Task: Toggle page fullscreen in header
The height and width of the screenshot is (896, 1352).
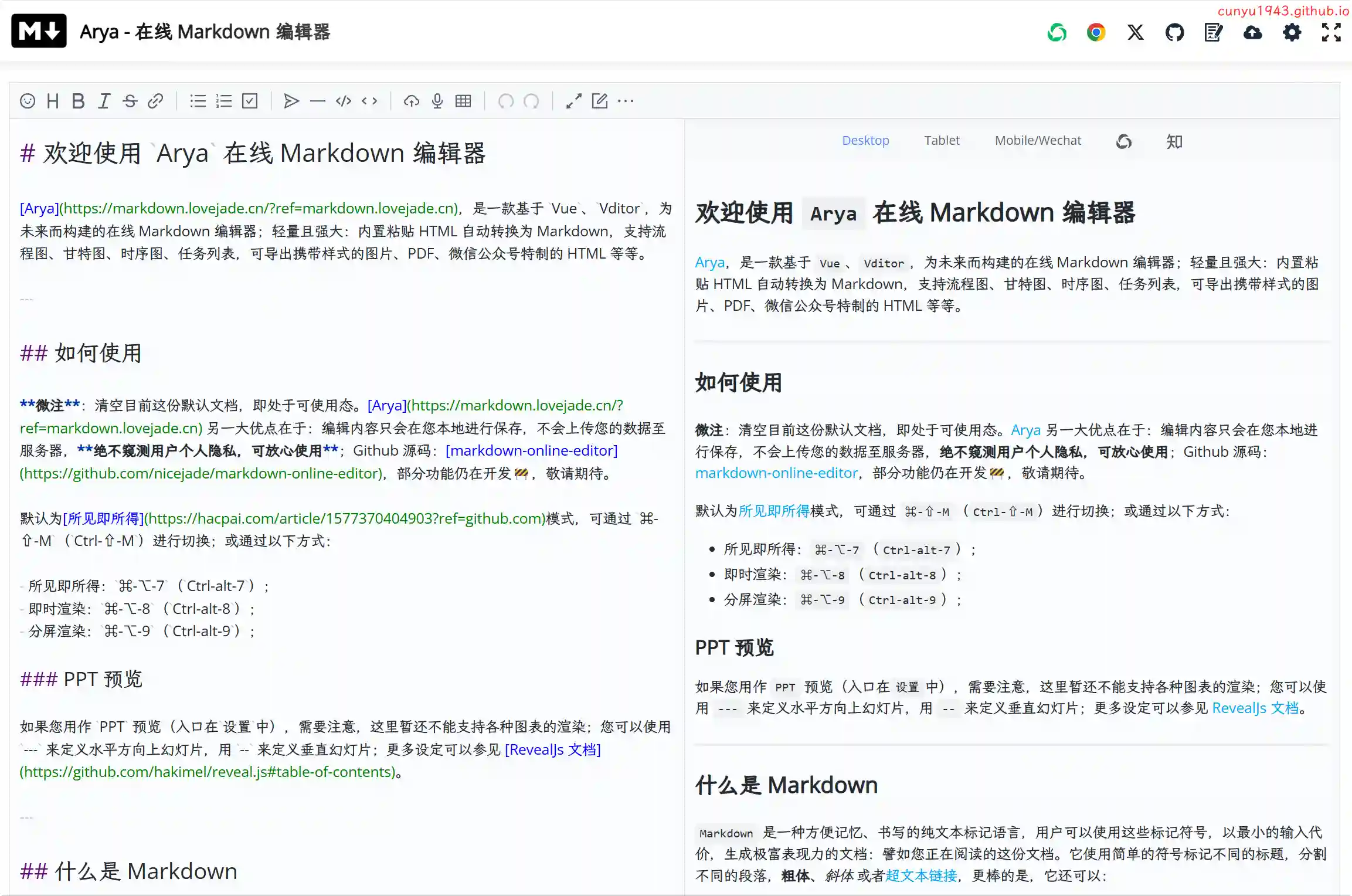Action: click(x=1331, y=32)
